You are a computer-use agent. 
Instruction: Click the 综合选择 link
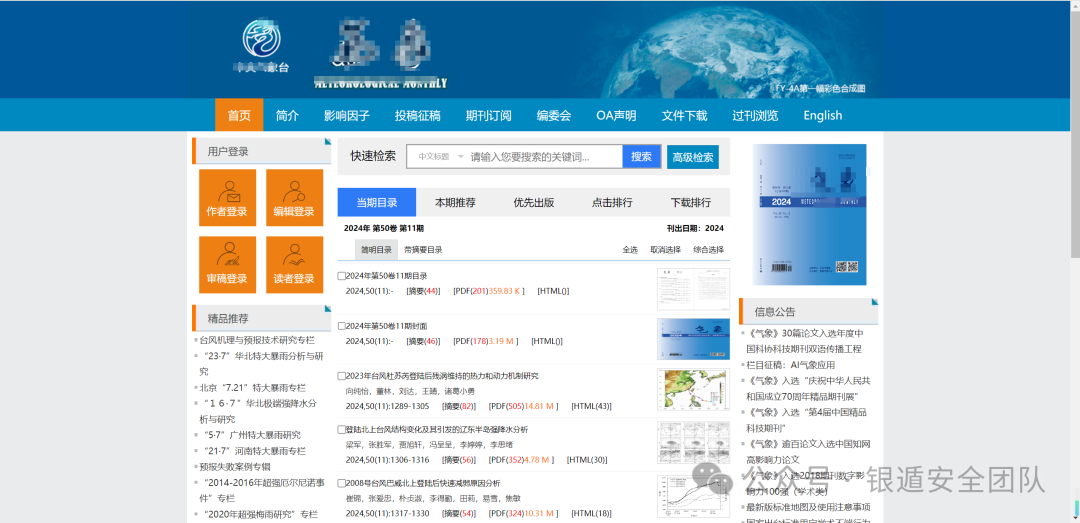(x=708, y=249)
